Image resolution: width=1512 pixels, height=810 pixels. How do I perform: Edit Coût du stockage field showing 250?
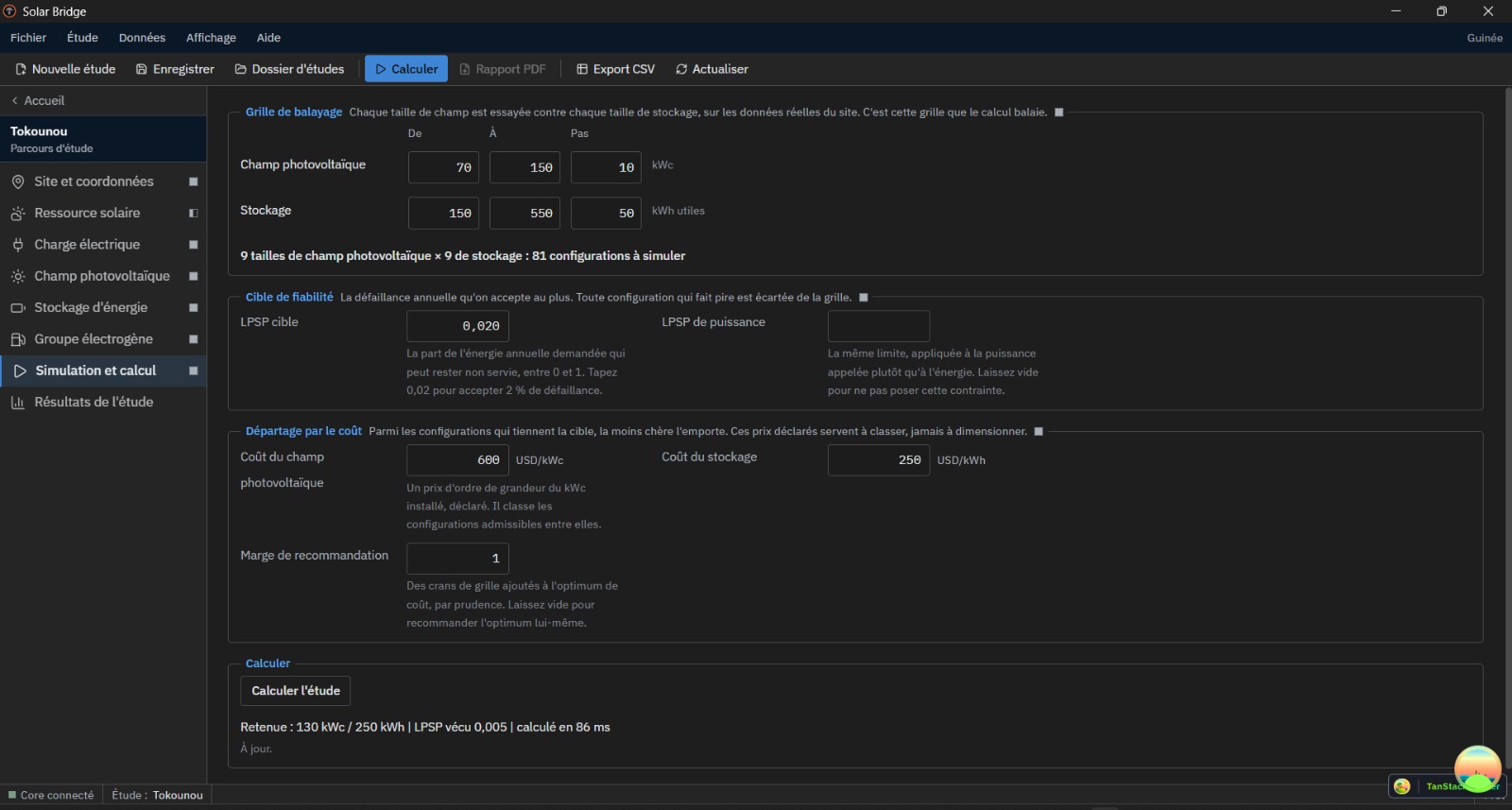(x=879, y=460)
